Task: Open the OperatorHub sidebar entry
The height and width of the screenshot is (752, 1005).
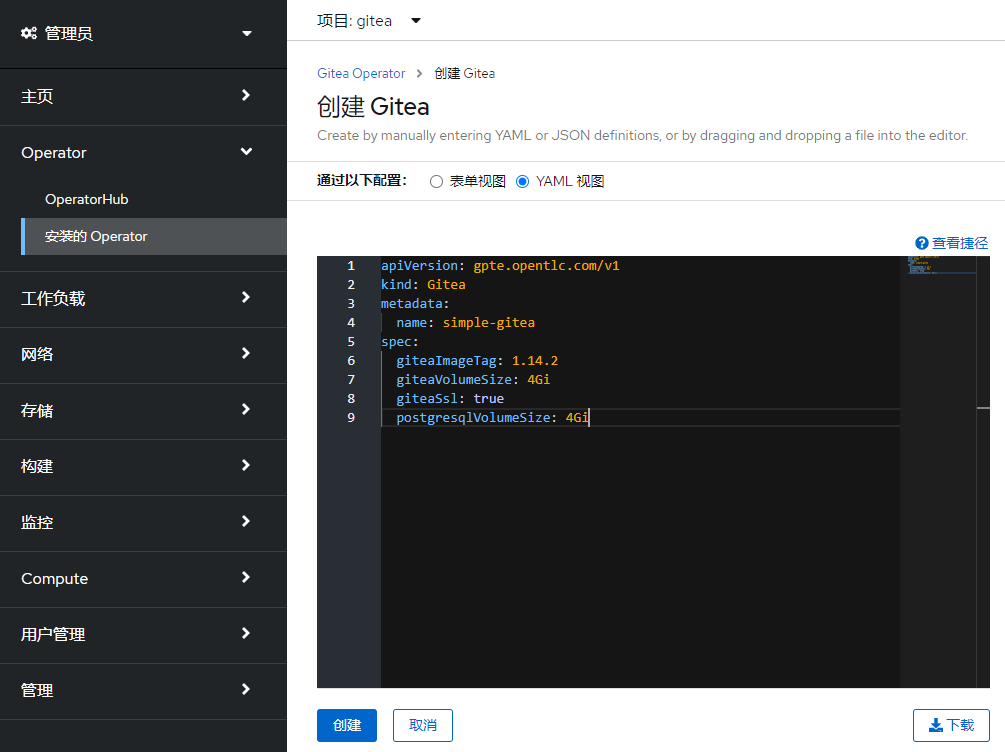Action: [x=86, y=199]
